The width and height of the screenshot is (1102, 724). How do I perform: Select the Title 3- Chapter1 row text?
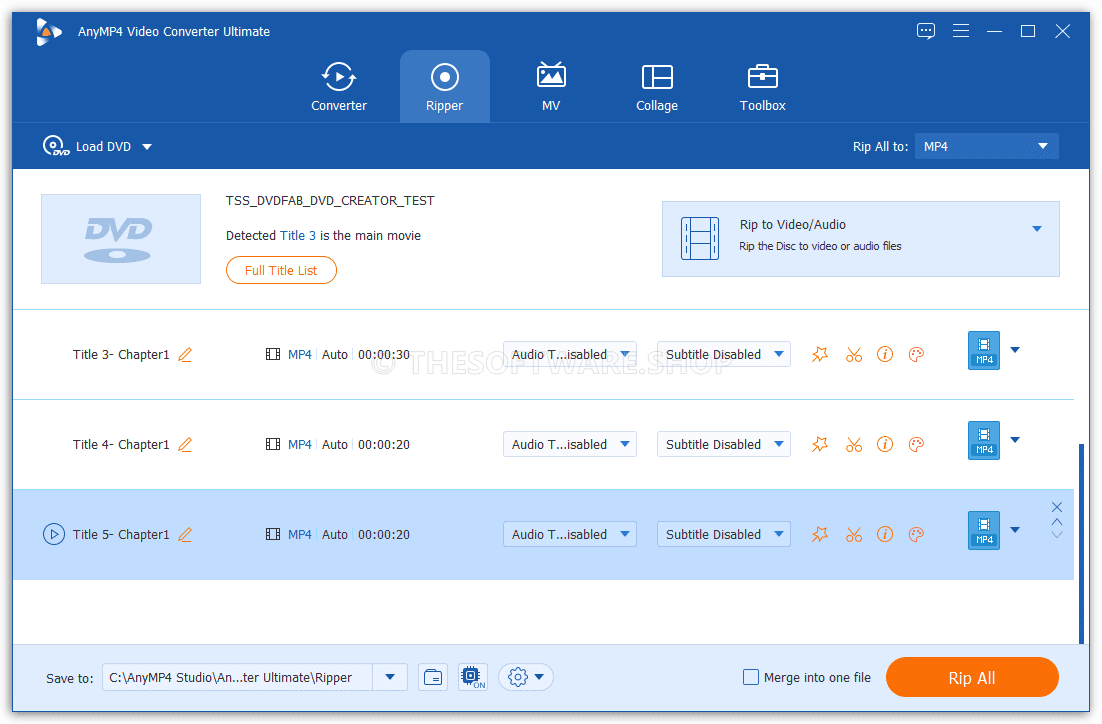[x=121, y=354]
